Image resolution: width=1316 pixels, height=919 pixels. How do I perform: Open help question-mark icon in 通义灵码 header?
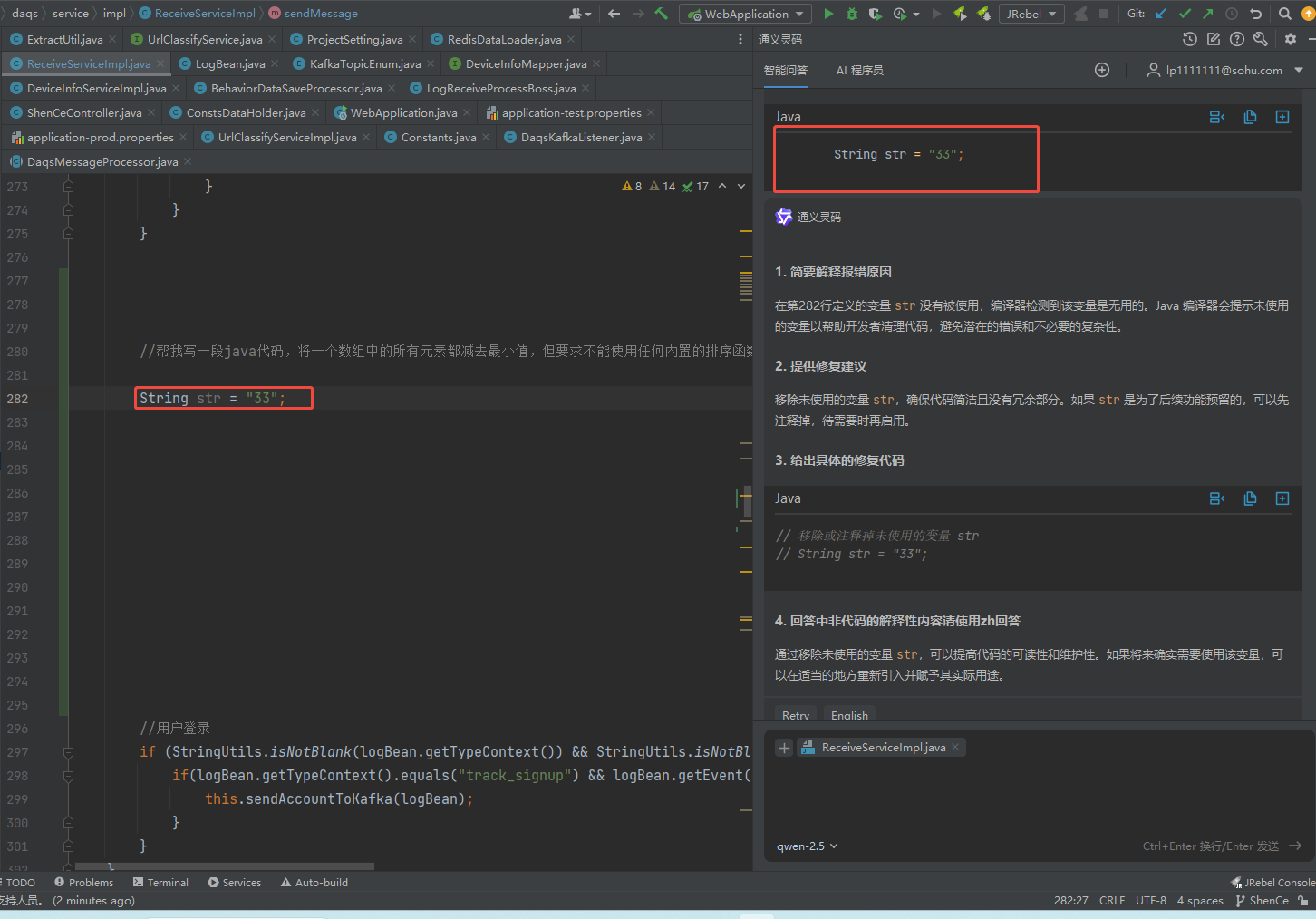coord(1237,39)
